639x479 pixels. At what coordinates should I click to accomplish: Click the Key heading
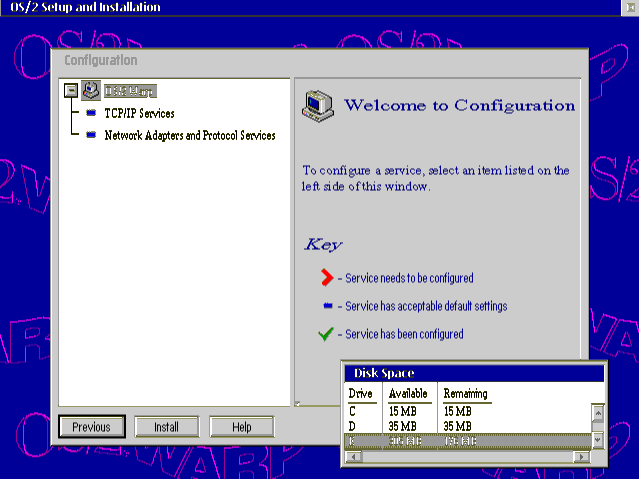tap(323, 245)
